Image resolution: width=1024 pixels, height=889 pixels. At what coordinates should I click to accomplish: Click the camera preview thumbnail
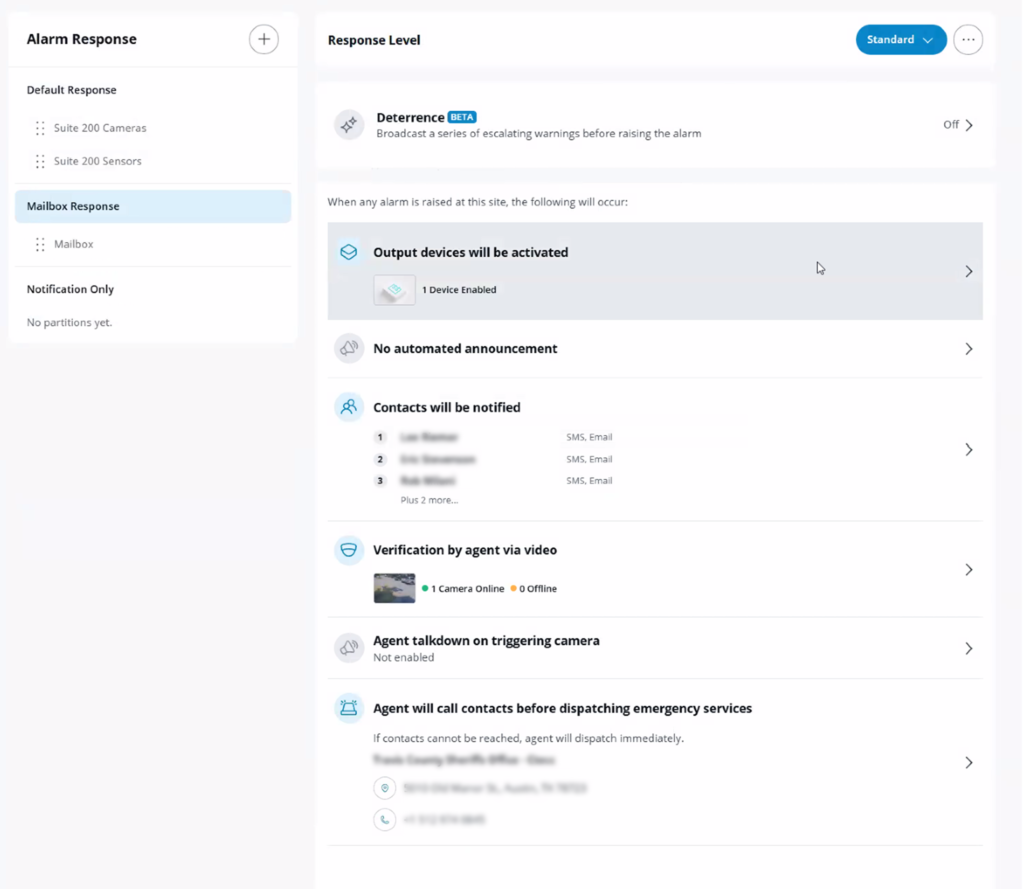coord(394,588)
